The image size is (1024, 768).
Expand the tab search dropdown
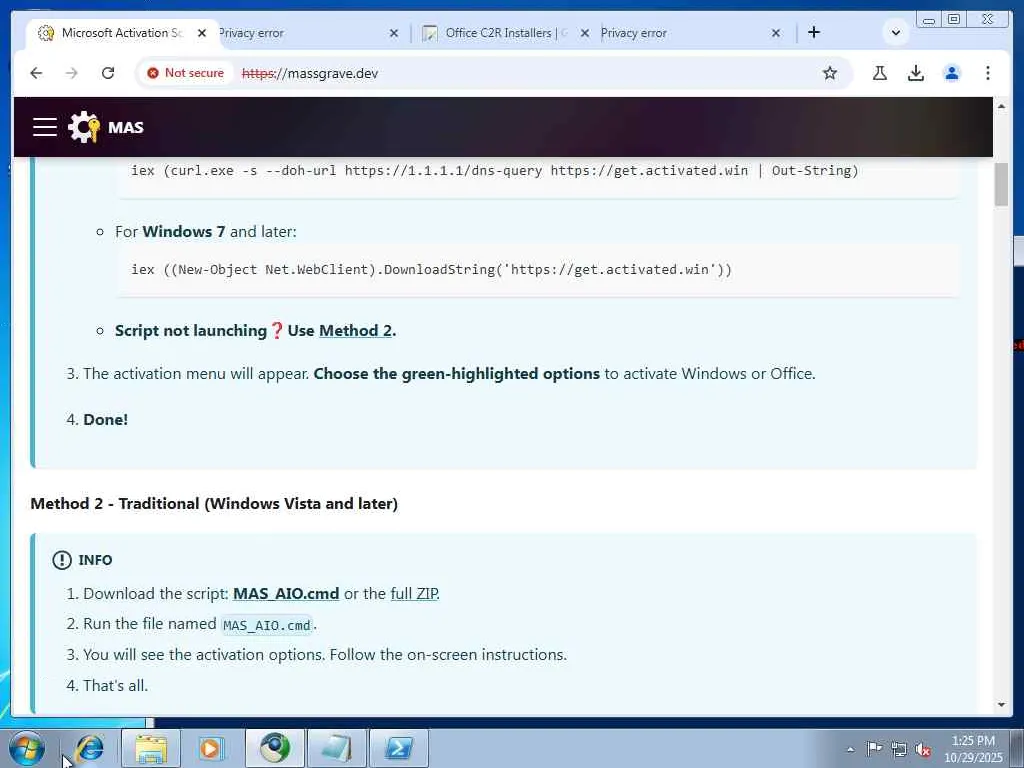895,32
